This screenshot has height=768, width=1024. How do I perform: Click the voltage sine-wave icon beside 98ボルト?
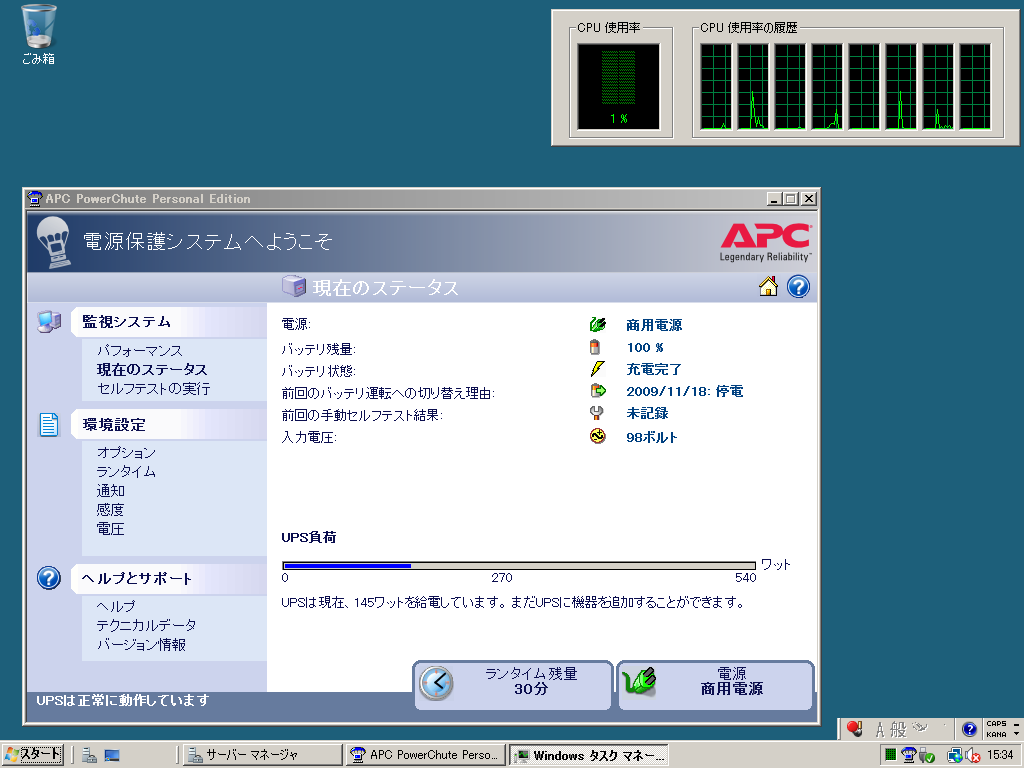tap(598, 436)
